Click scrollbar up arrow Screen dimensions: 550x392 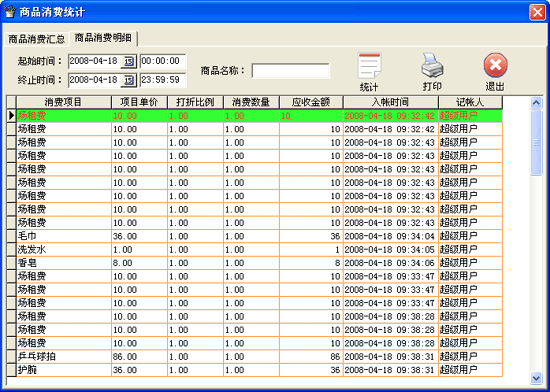pyautogui.click(x=536, y=103)
